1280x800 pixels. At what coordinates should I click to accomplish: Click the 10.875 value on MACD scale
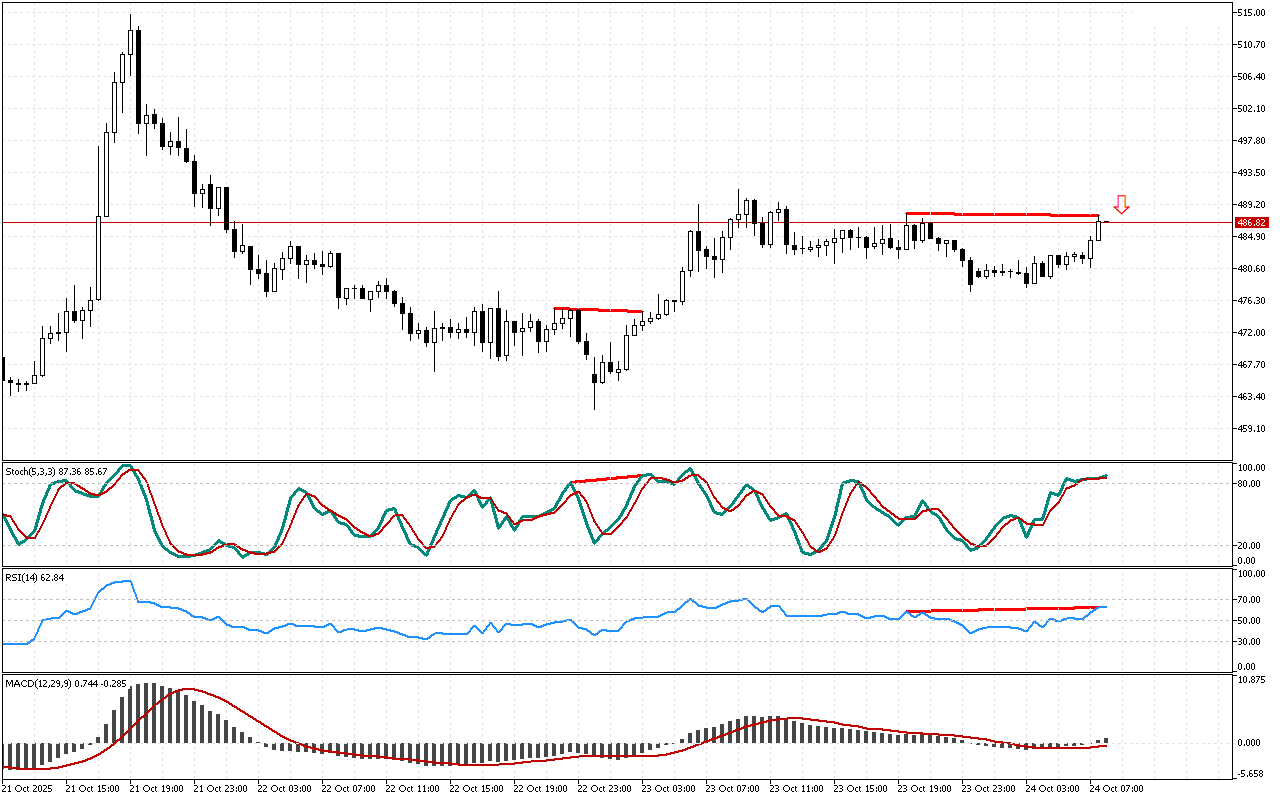pyautogui.click(x=1250, y=681)
